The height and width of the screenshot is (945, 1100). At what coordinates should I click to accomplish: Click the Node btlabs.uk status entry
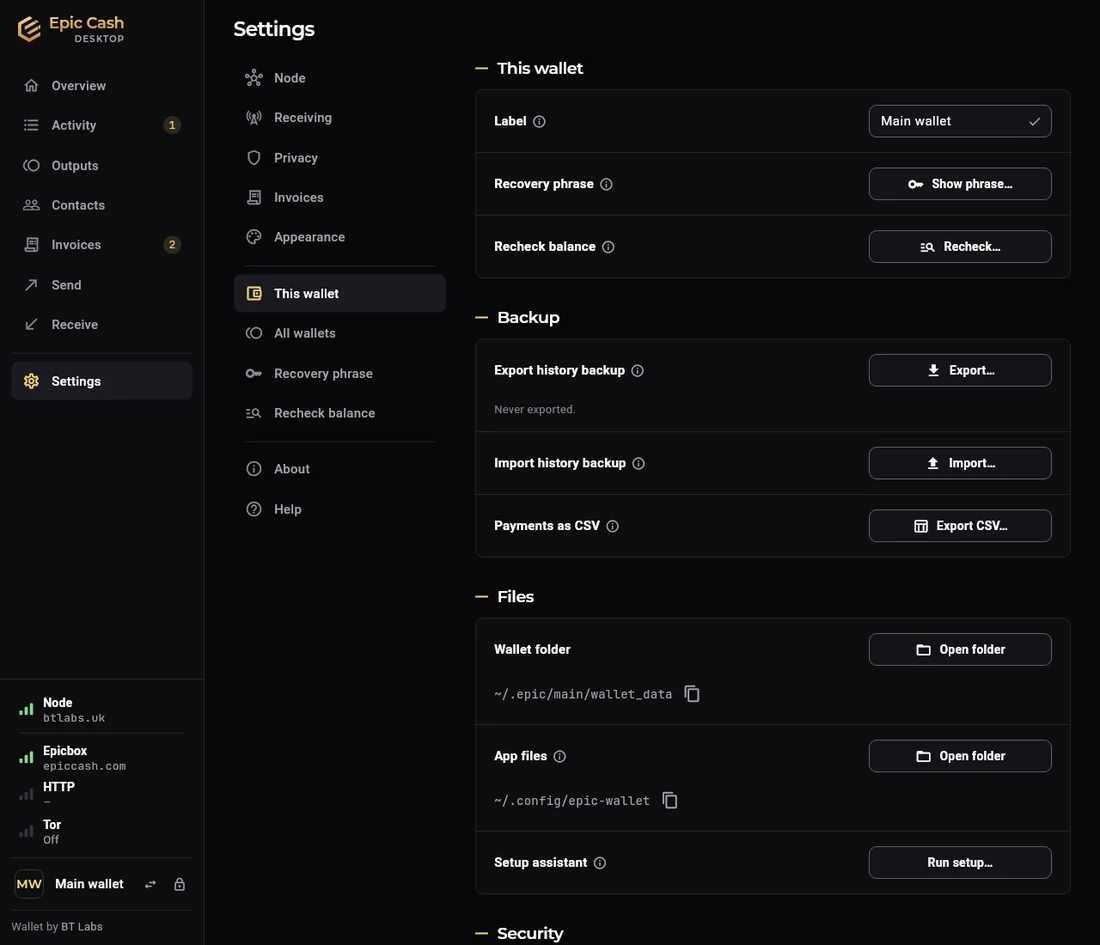coord(102,709)
